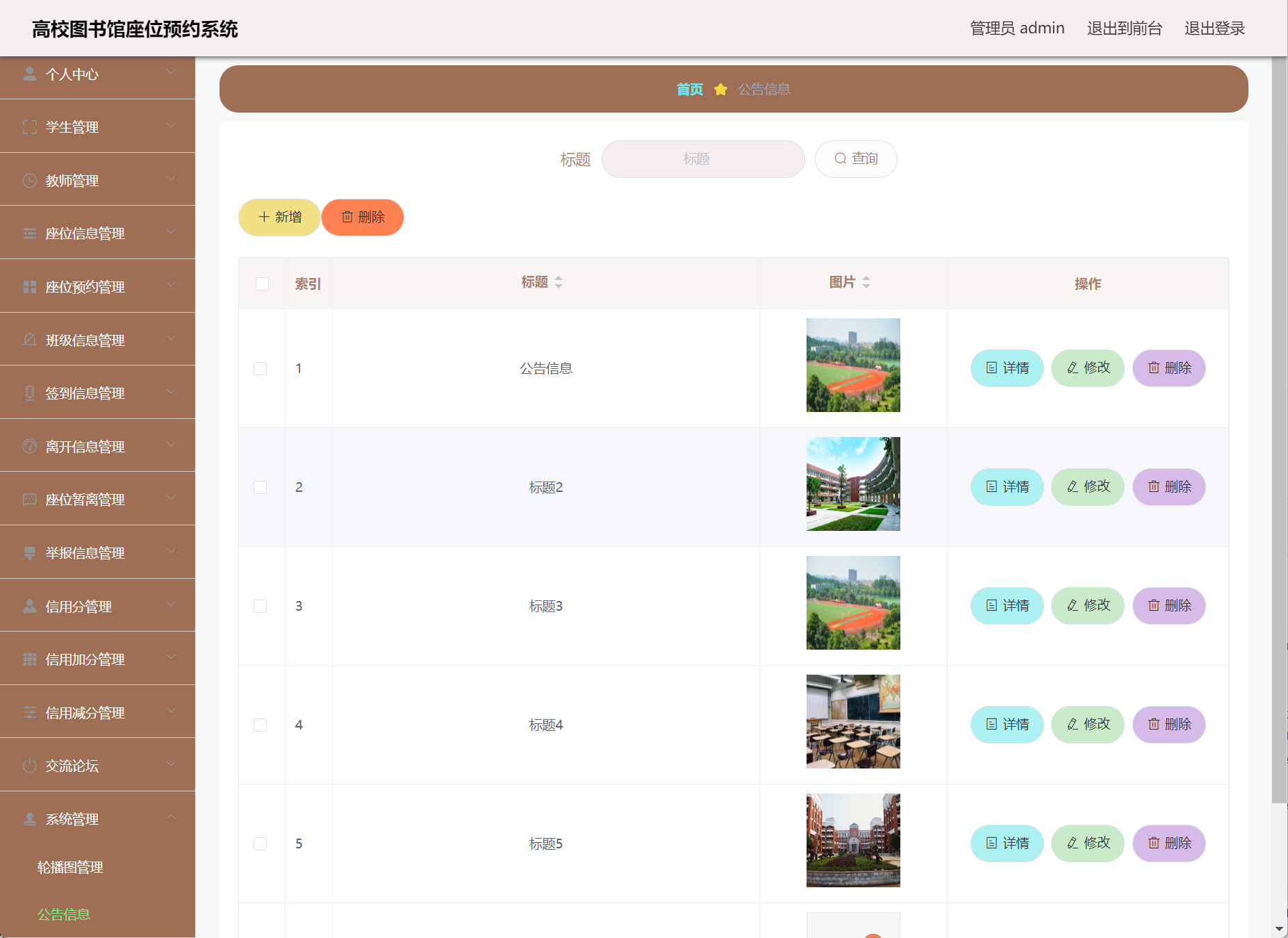Click the 高校图书馆座位预约系统 title
Image resolution: width=1288 pixels, height=938 pixels.
coord(135,29)
